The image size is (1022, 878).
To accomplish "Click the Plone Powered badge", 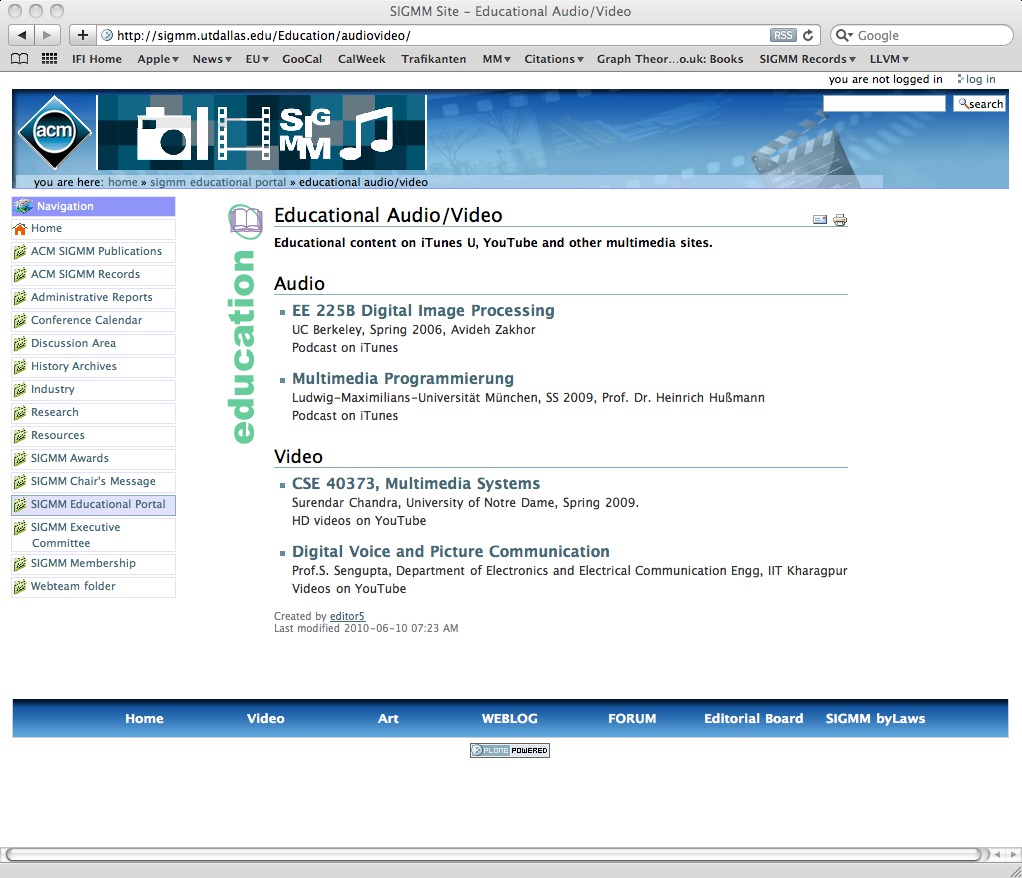I will coord(510,750).
